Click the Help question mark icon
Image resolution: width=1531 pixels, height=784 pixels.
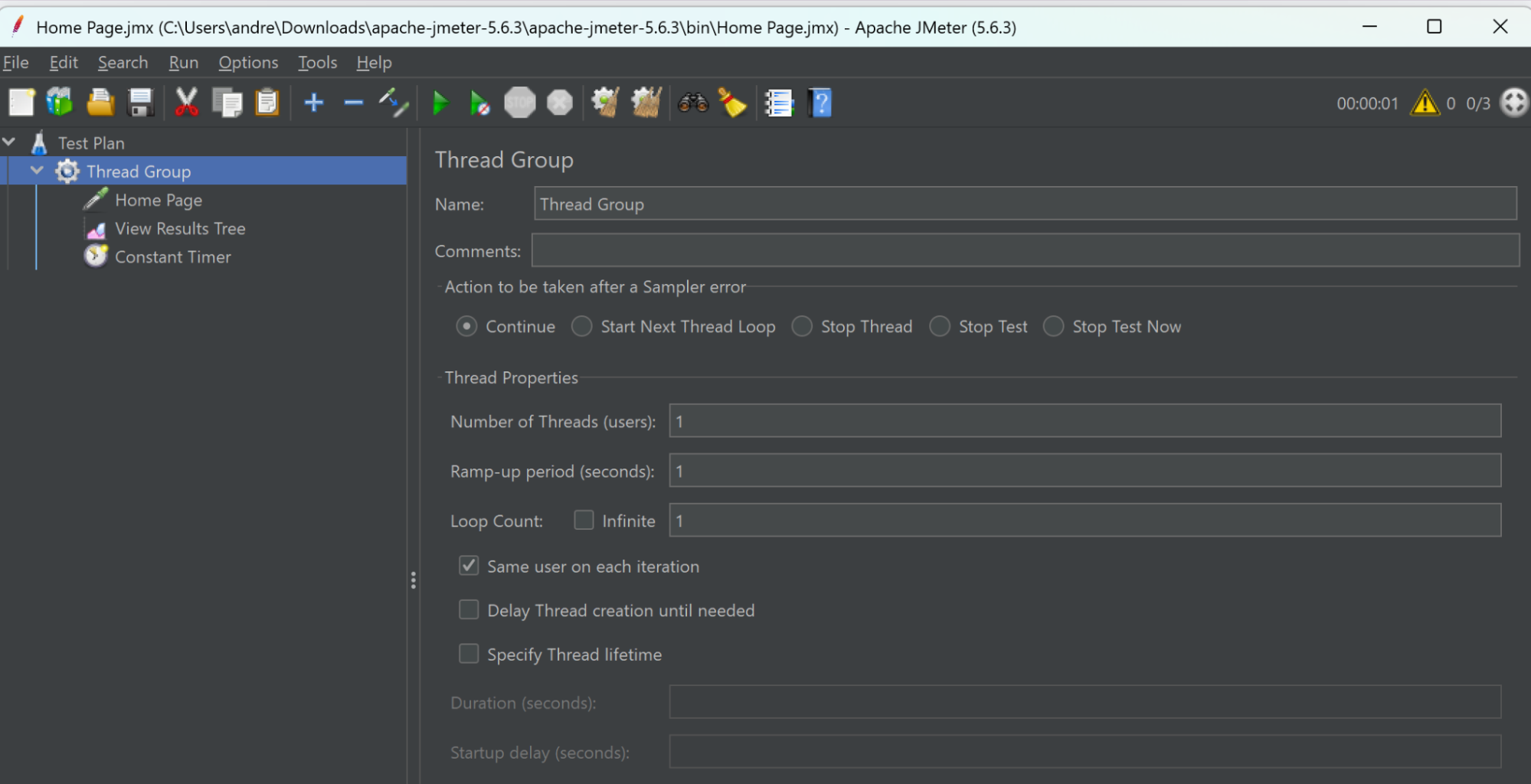[819, 103]
